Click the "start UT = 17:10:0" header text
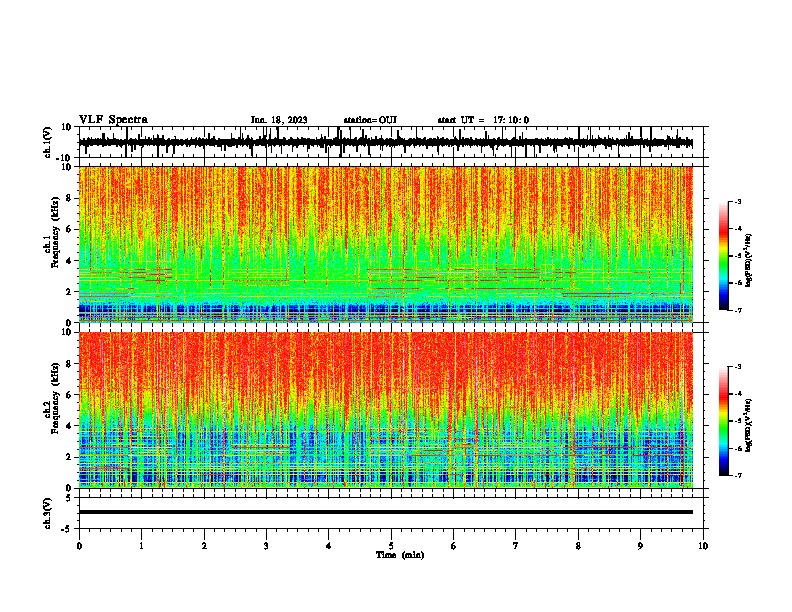 [x=483, y=120]
